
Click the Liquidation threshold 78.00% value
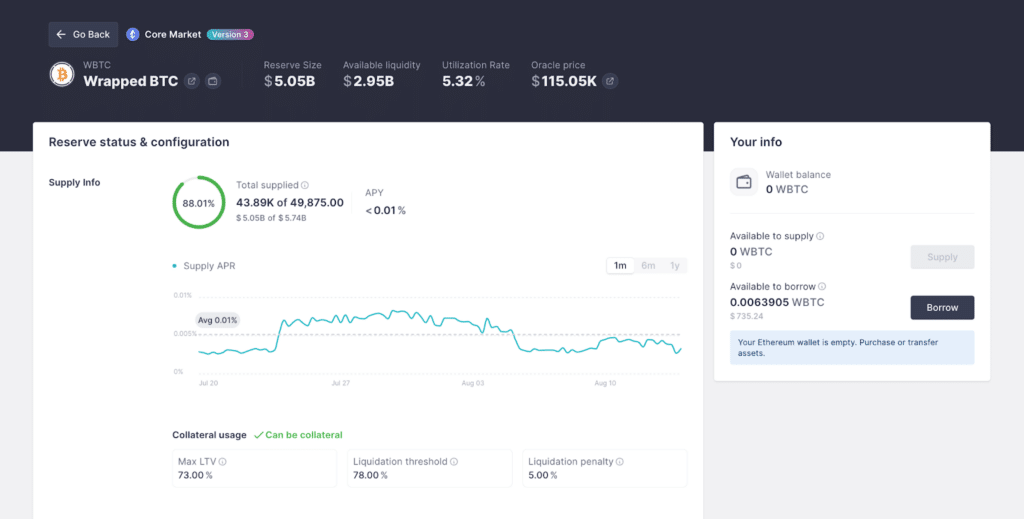pos(370,475)
